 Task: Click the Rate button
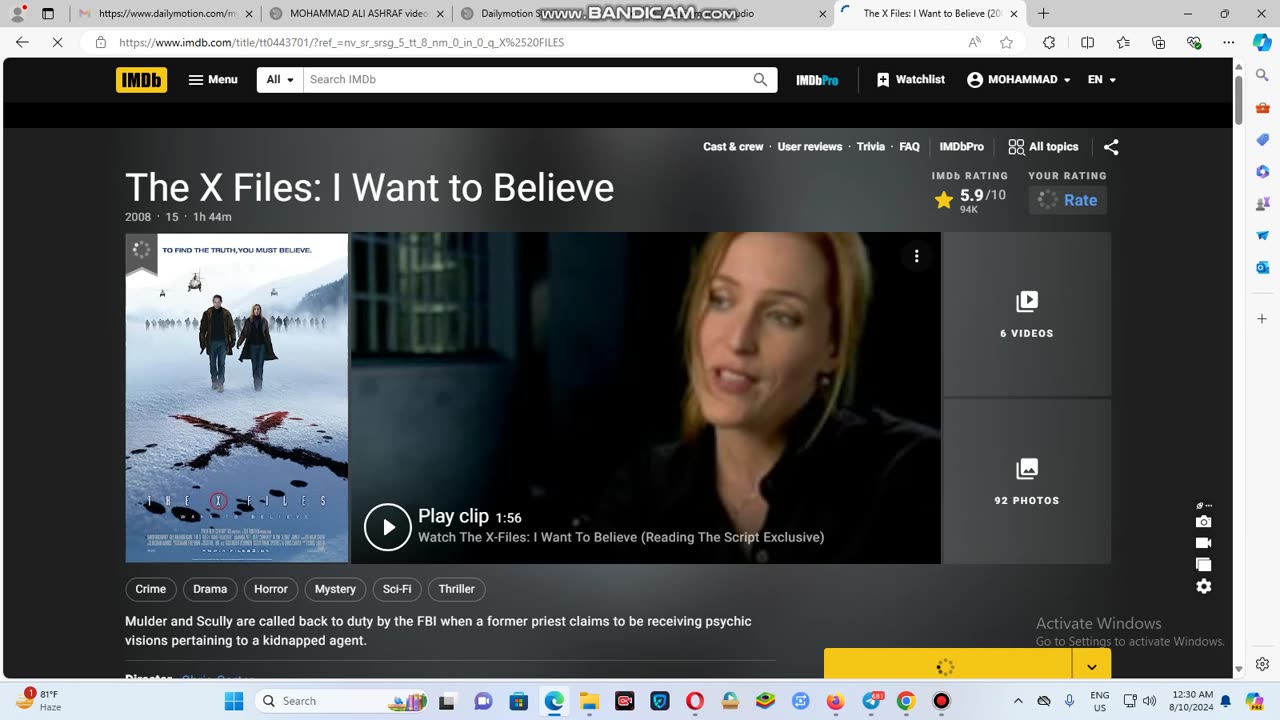pos(1068,200)
